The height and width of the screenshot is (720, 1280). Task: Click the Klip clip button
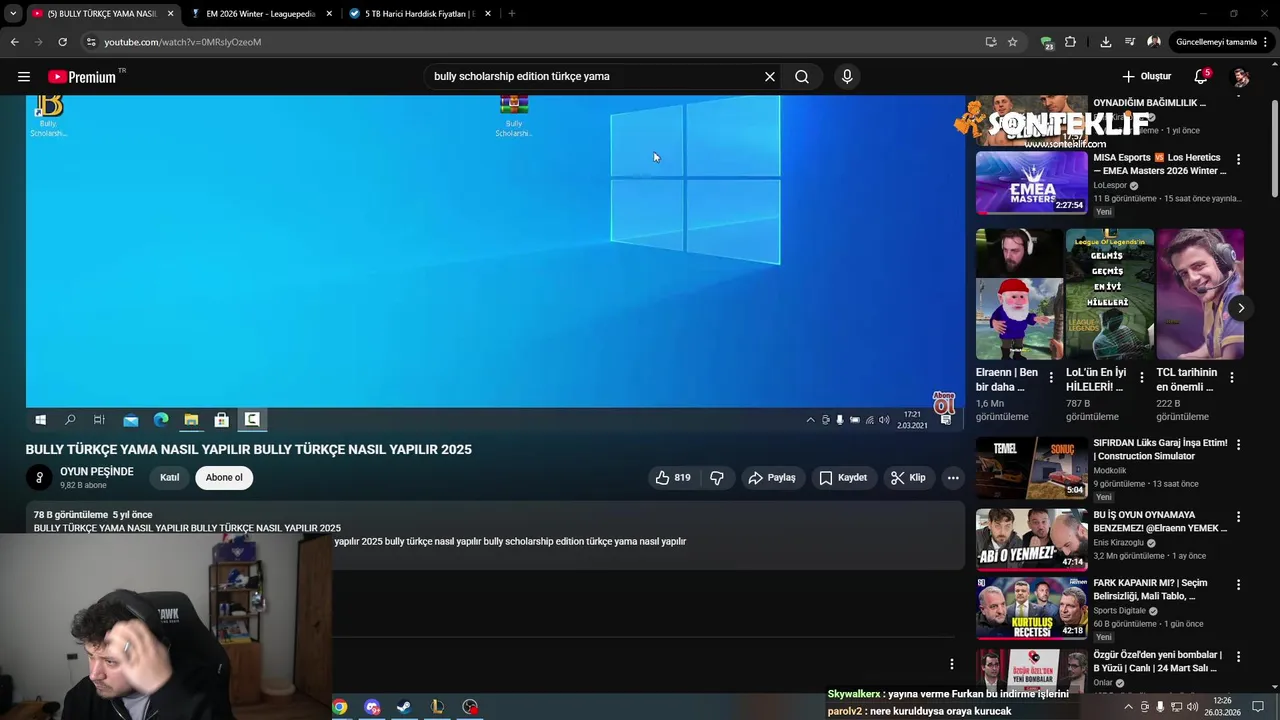[909, 478]
